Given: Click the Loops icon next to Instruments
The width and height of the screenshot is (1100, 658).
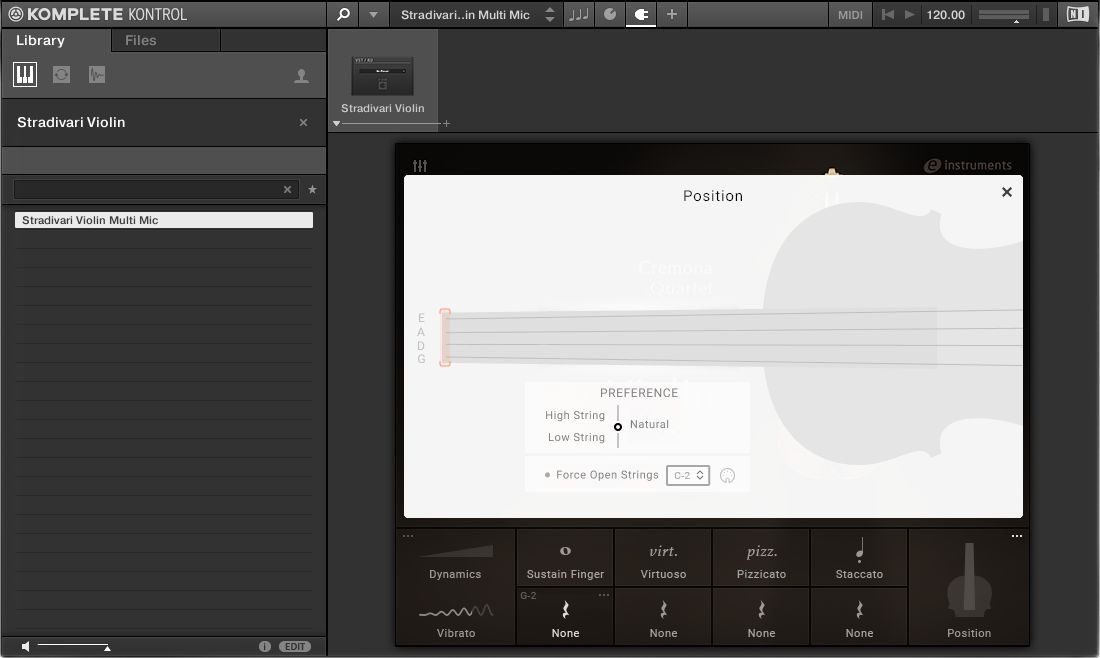Looking at the screenshot, I should (60, 74).
